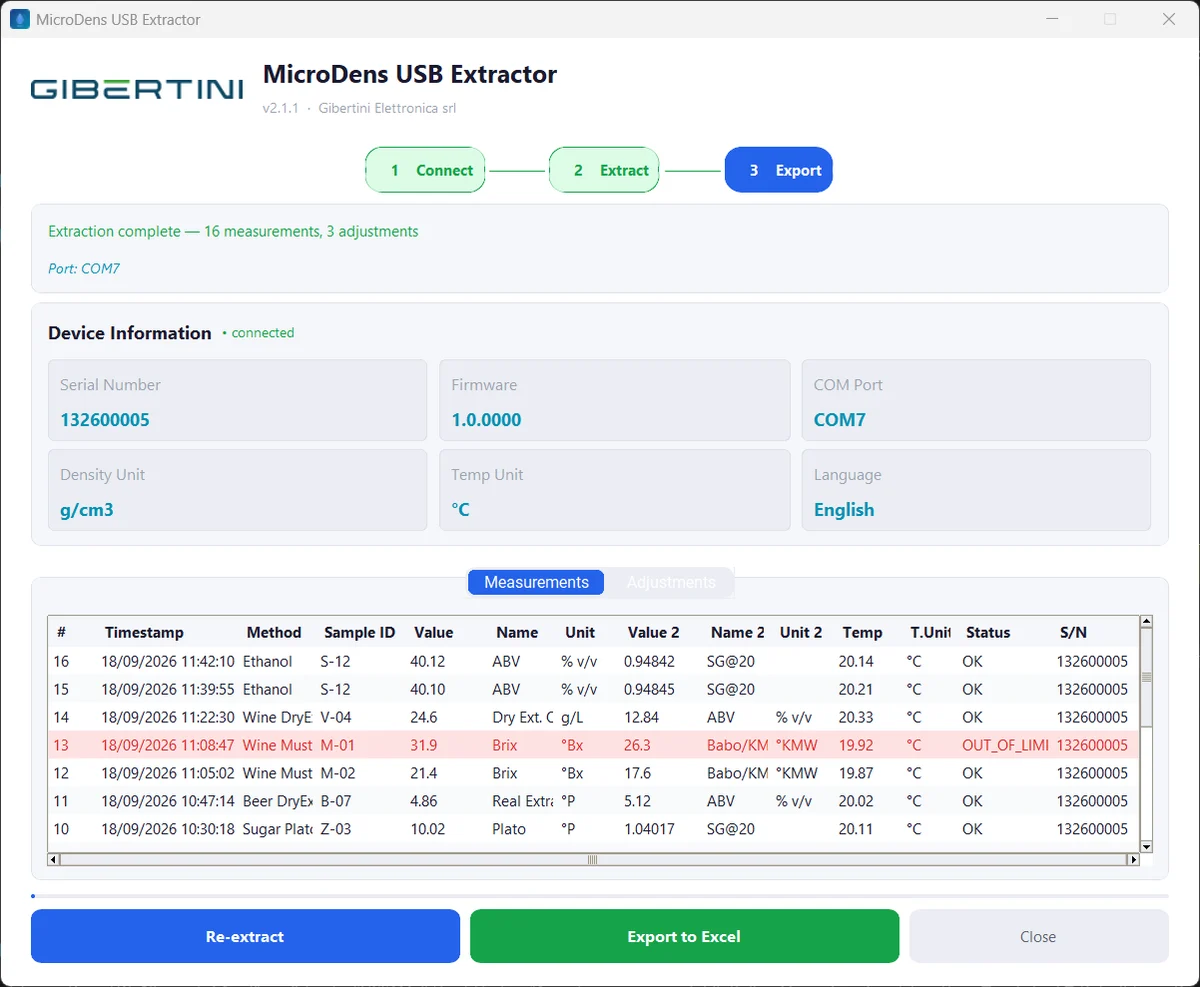Click the S/N column header
1200x987 pixels.
pyautogui.click(x=1073, y=632)
